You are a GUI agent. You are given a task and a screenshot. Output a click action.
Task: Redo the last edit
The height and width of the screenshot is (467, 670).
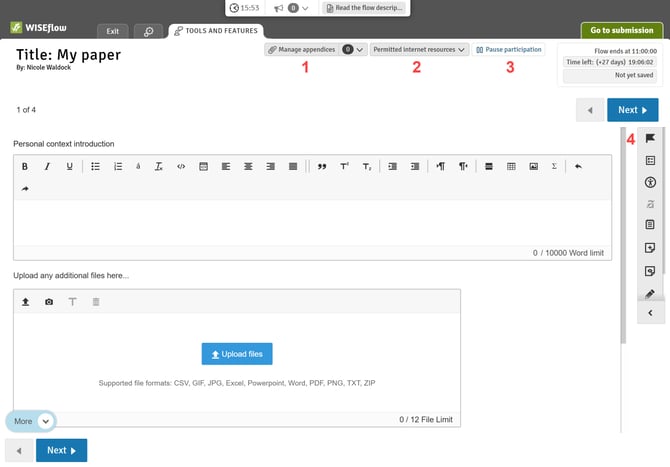25,189
